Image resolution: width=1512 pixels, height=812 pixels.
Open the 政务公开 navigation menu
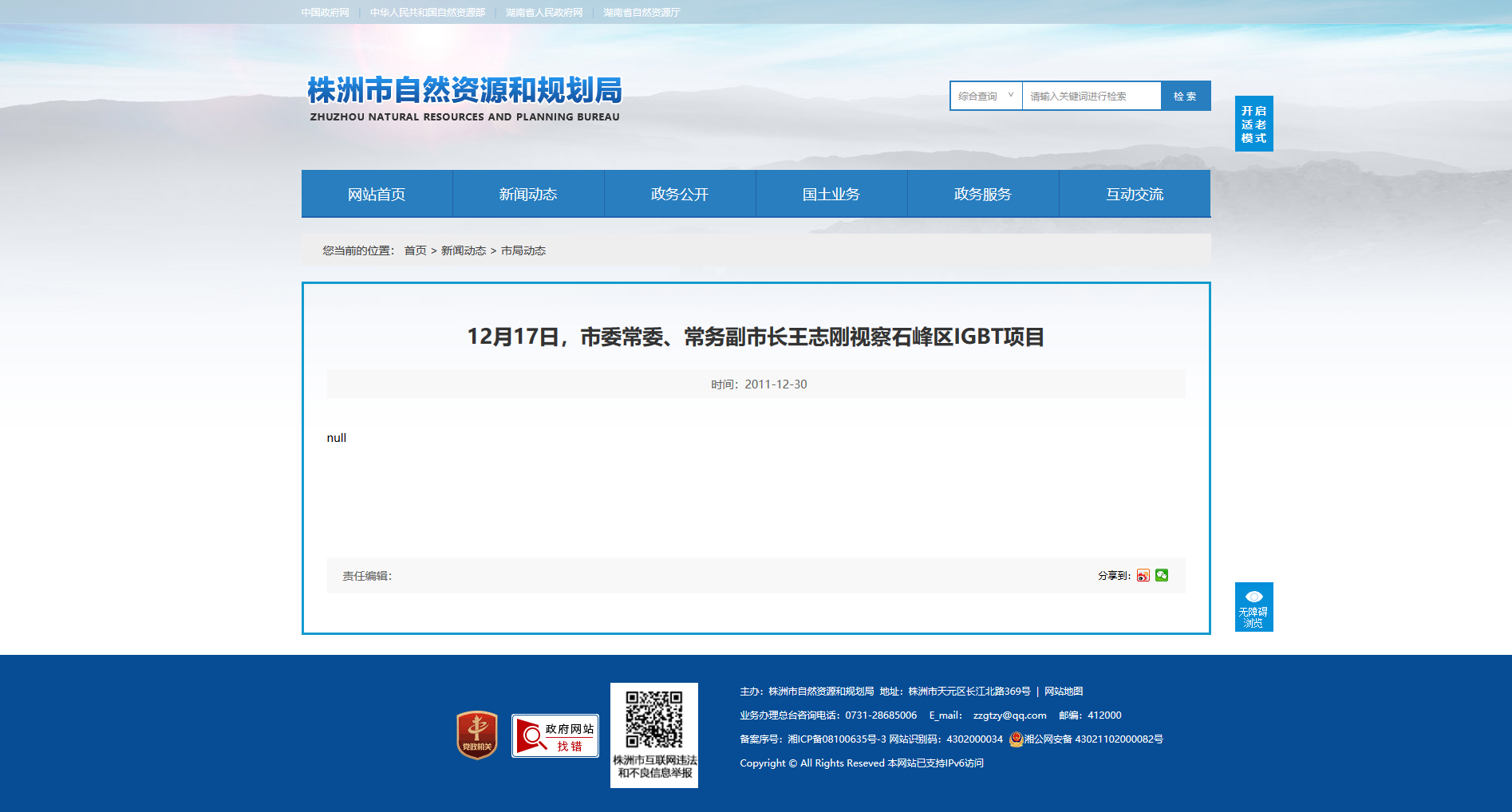(680, 194)
